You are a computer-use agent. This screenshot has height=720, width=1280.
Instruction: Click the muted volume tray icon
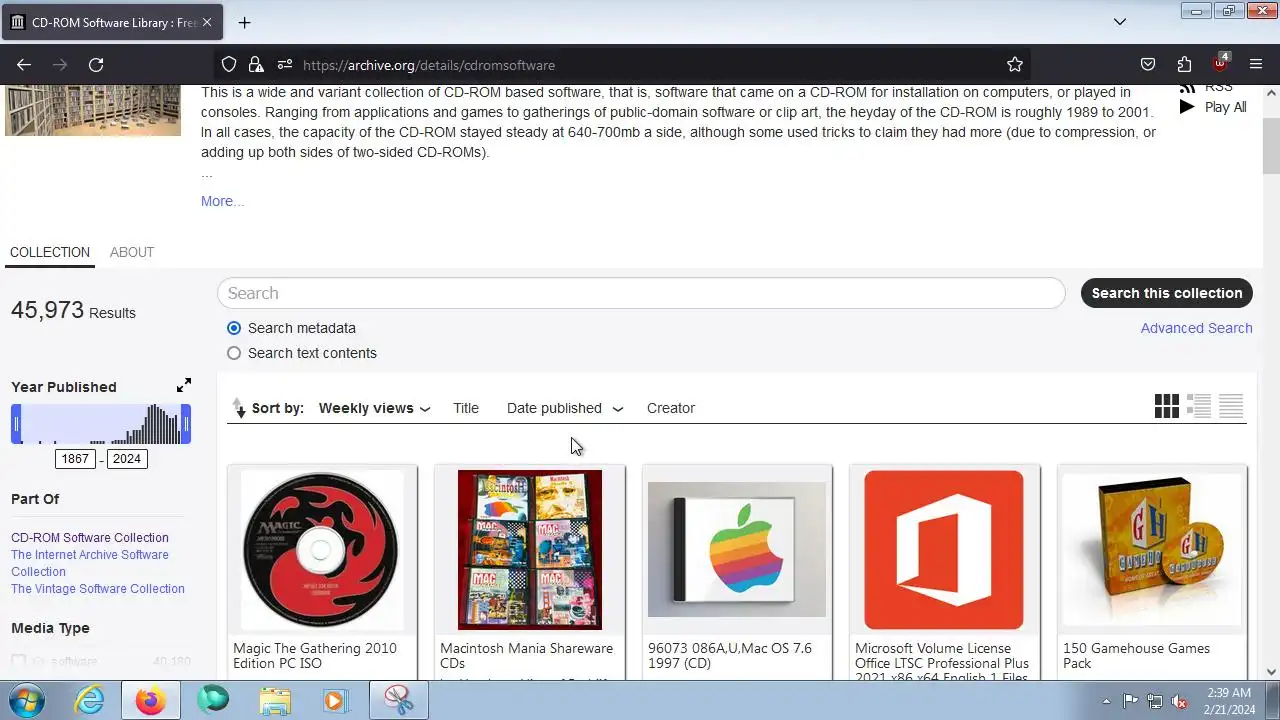click(1179, 701)
